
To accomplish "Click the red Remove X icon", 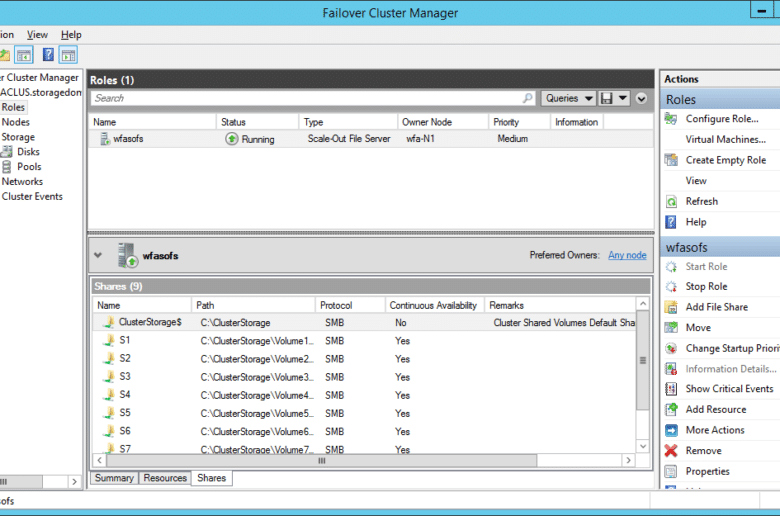I will (x=671, y=451).
